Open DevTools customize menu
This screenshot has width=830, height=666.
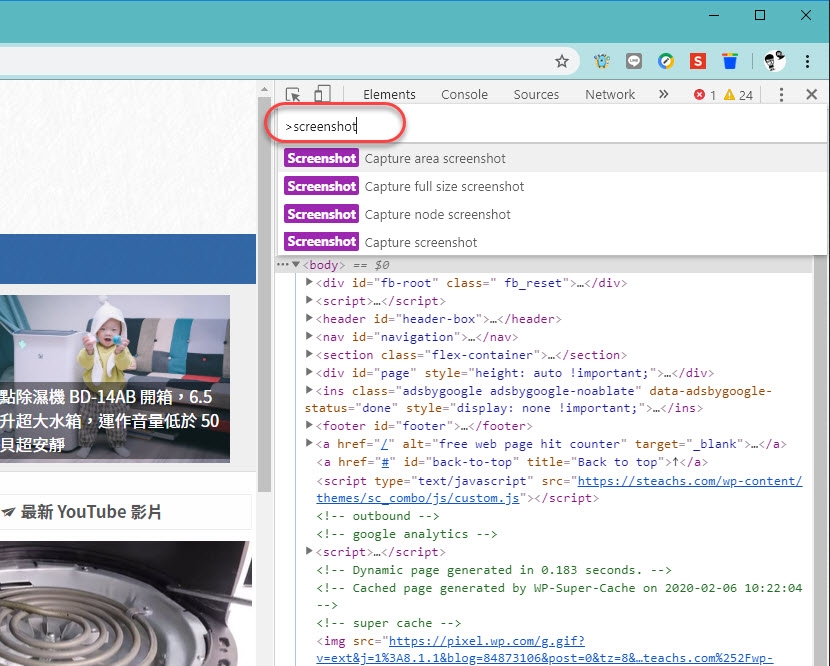(782, 94)
